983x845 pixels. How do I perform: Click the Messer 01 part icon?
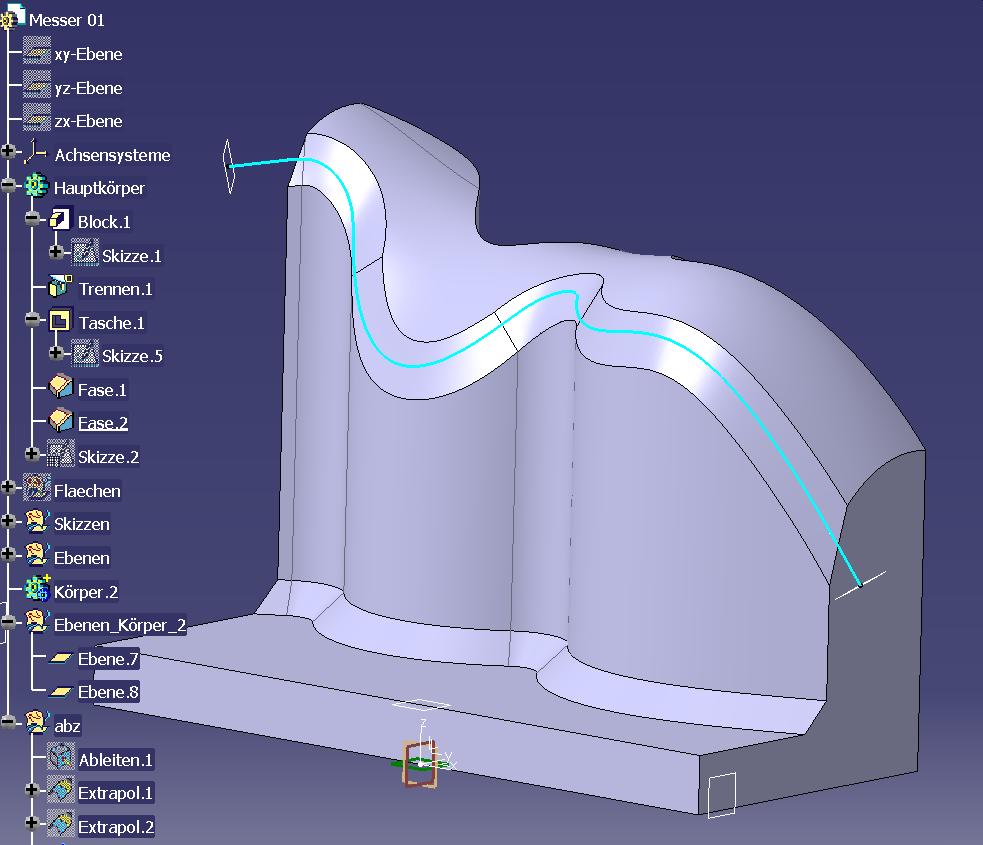coord(13,16)
